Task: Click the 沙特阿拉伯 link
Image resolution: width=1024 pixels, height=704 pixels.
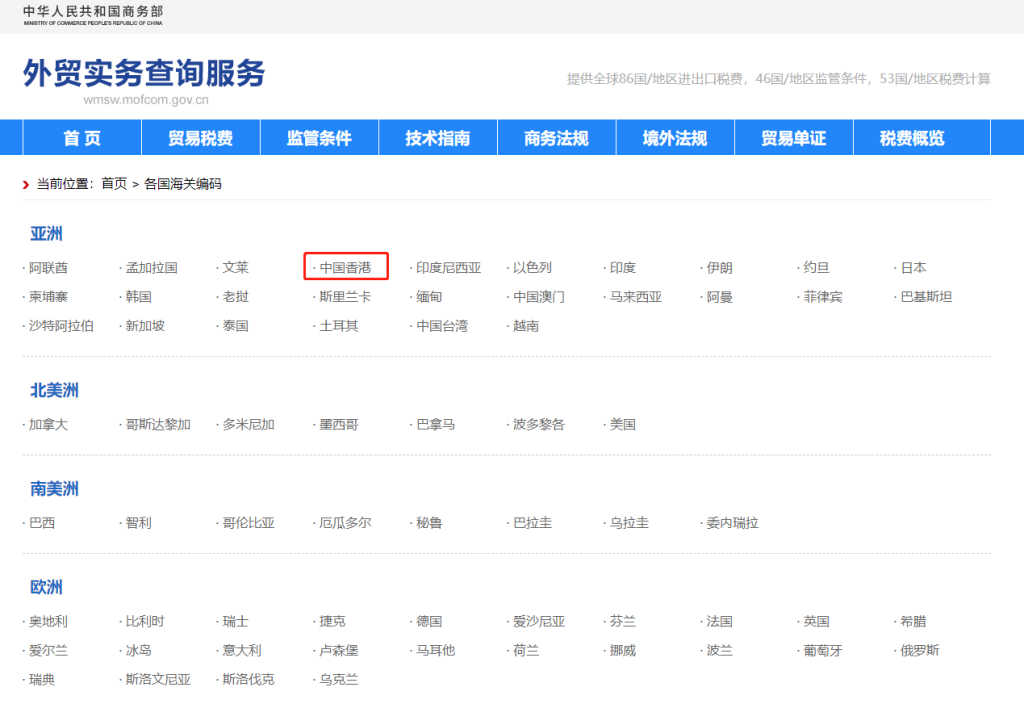Action: click(61, 326)
